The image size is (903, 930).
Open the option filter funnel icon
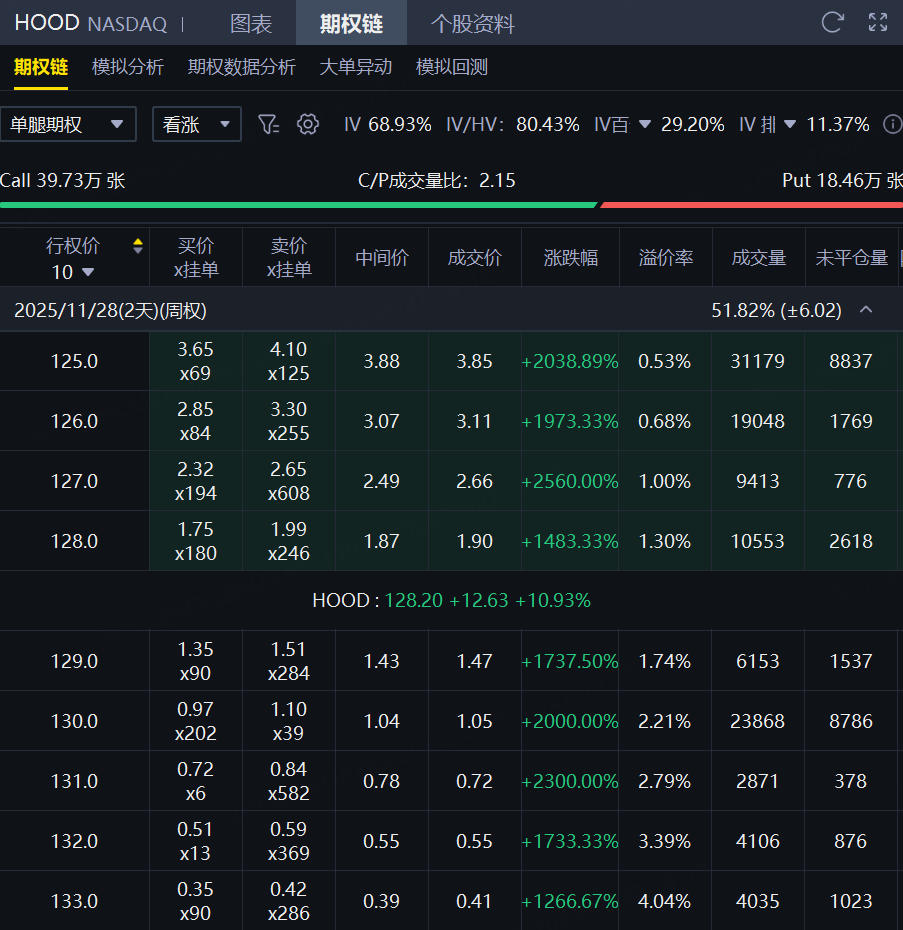(268, 124)
